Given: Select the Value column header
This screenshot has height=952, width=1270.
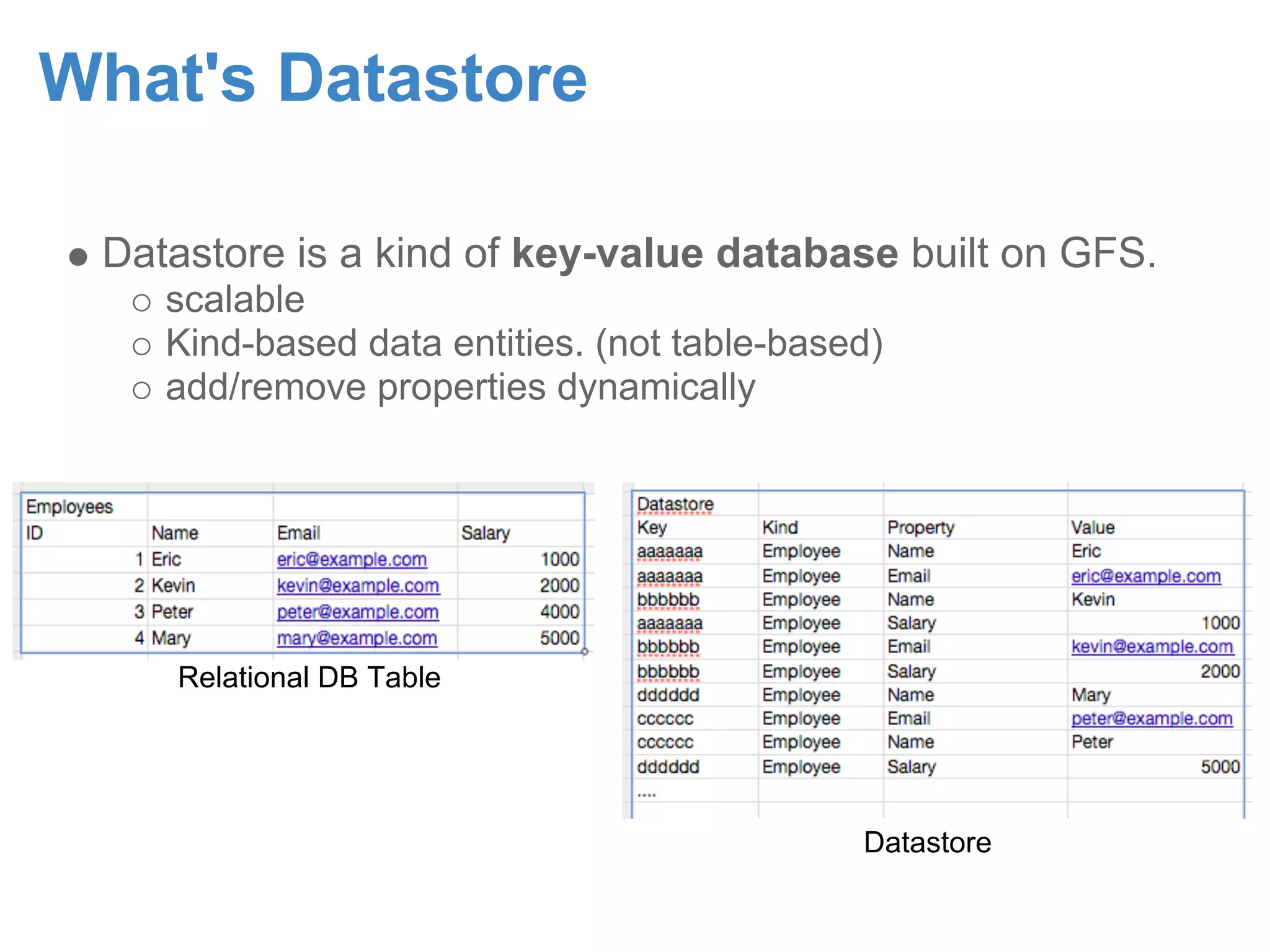Looking at the screenshot, I should [x=1092, y=527].
